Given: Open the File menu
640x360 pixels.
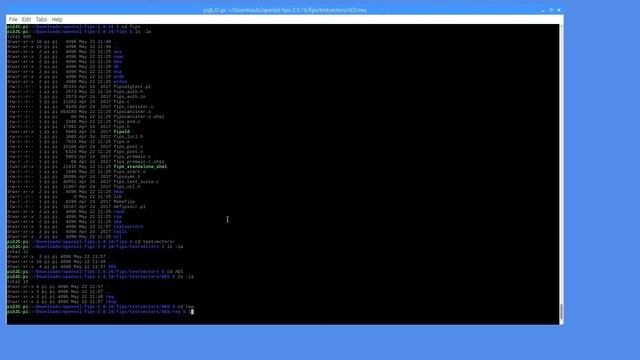Looking at the screenshot, I should 13,20.
